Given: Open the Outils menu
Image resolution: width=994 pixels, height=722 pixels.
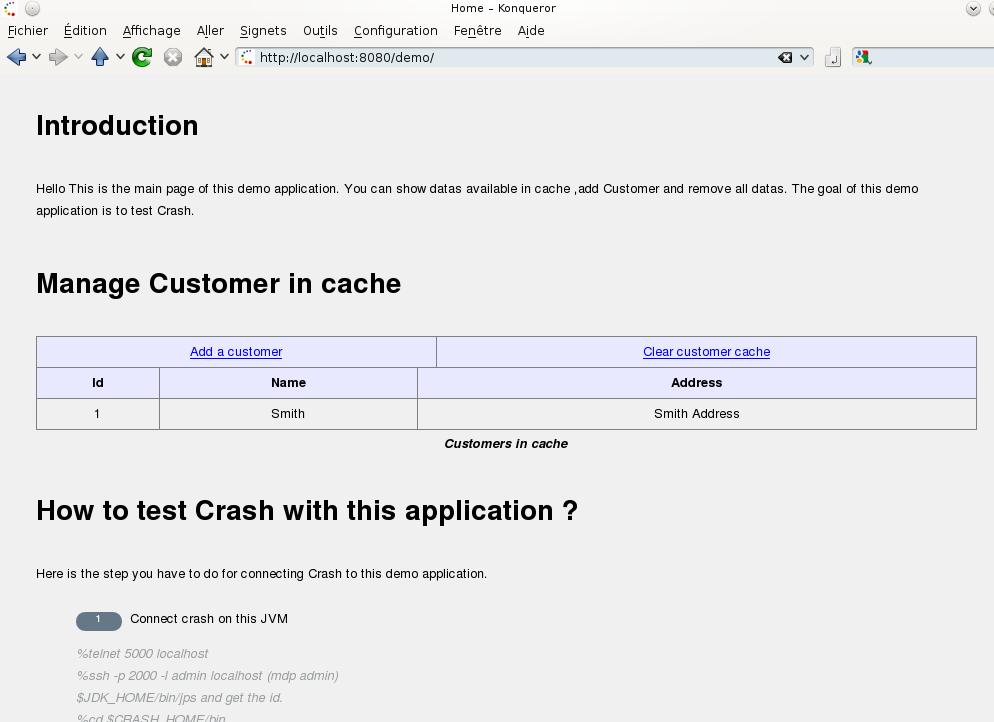Looking at the screenshot, I should (x=320, y=30).
